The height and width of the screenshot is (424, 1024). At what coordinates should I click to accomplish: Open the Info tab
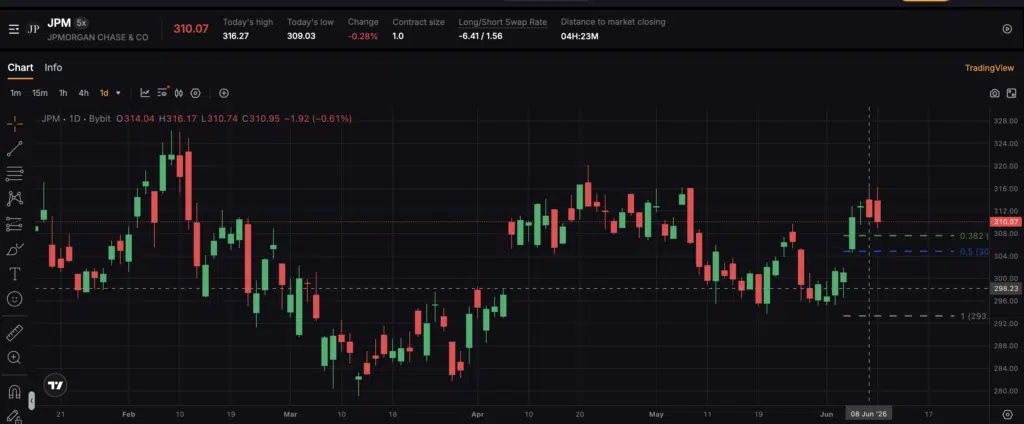coord(54,67)
